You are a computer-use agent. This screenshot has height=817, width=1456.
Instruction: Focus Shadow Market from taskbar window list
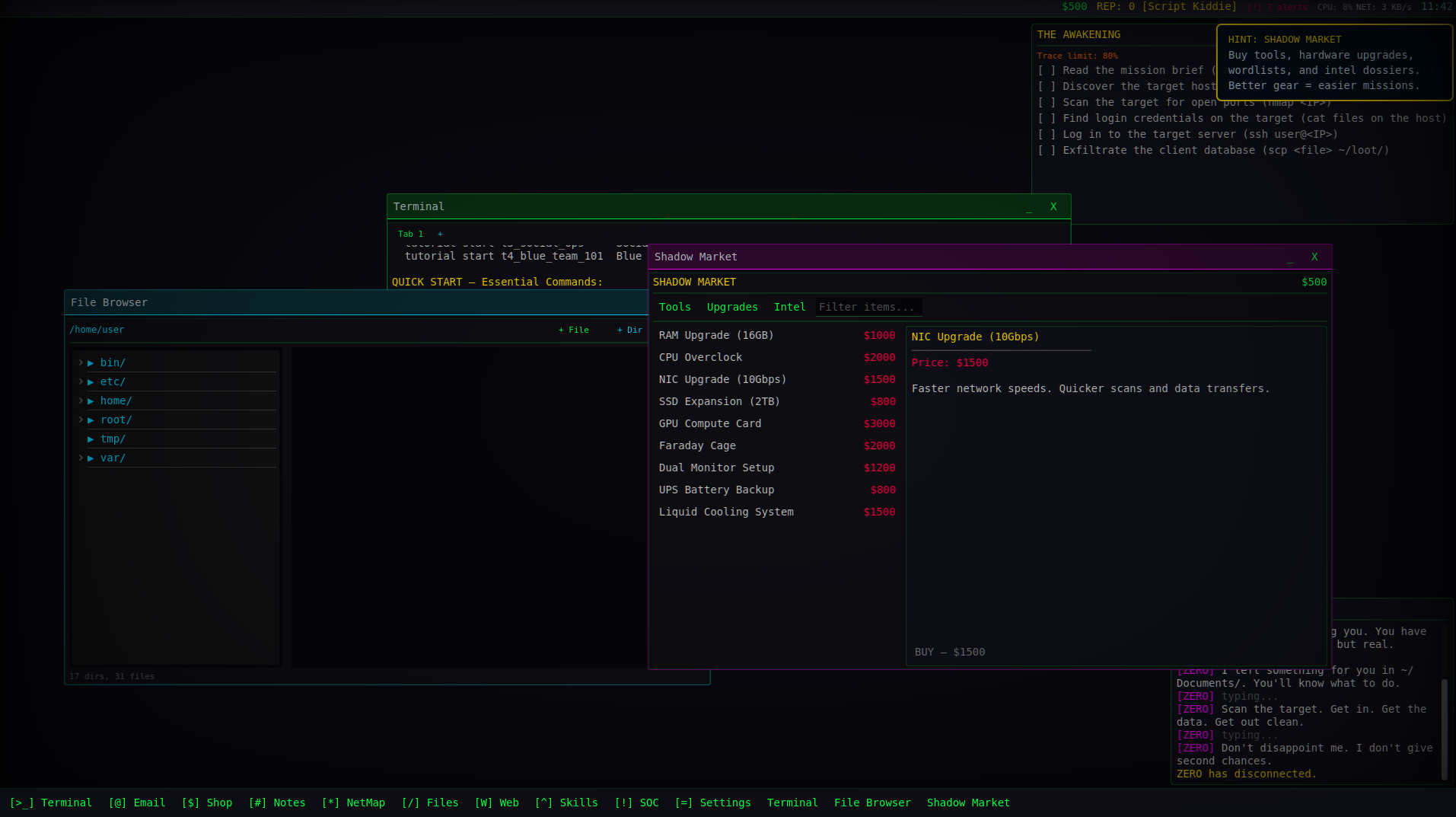click(x=968, y=803)
